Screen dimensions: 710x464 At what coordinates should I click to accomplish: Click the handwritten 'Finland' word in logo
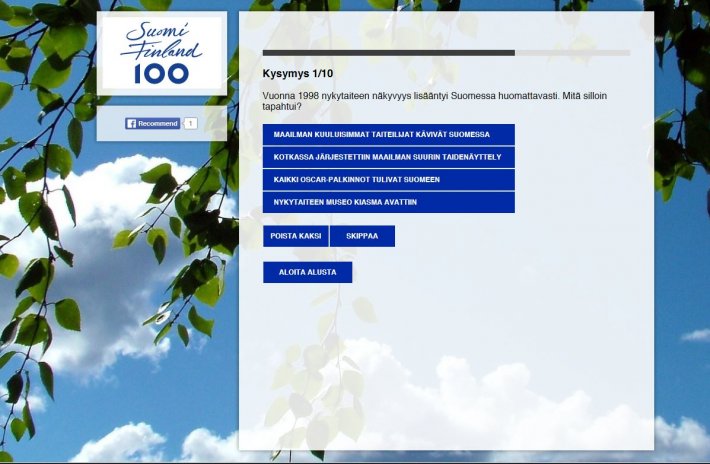(164, 49)
